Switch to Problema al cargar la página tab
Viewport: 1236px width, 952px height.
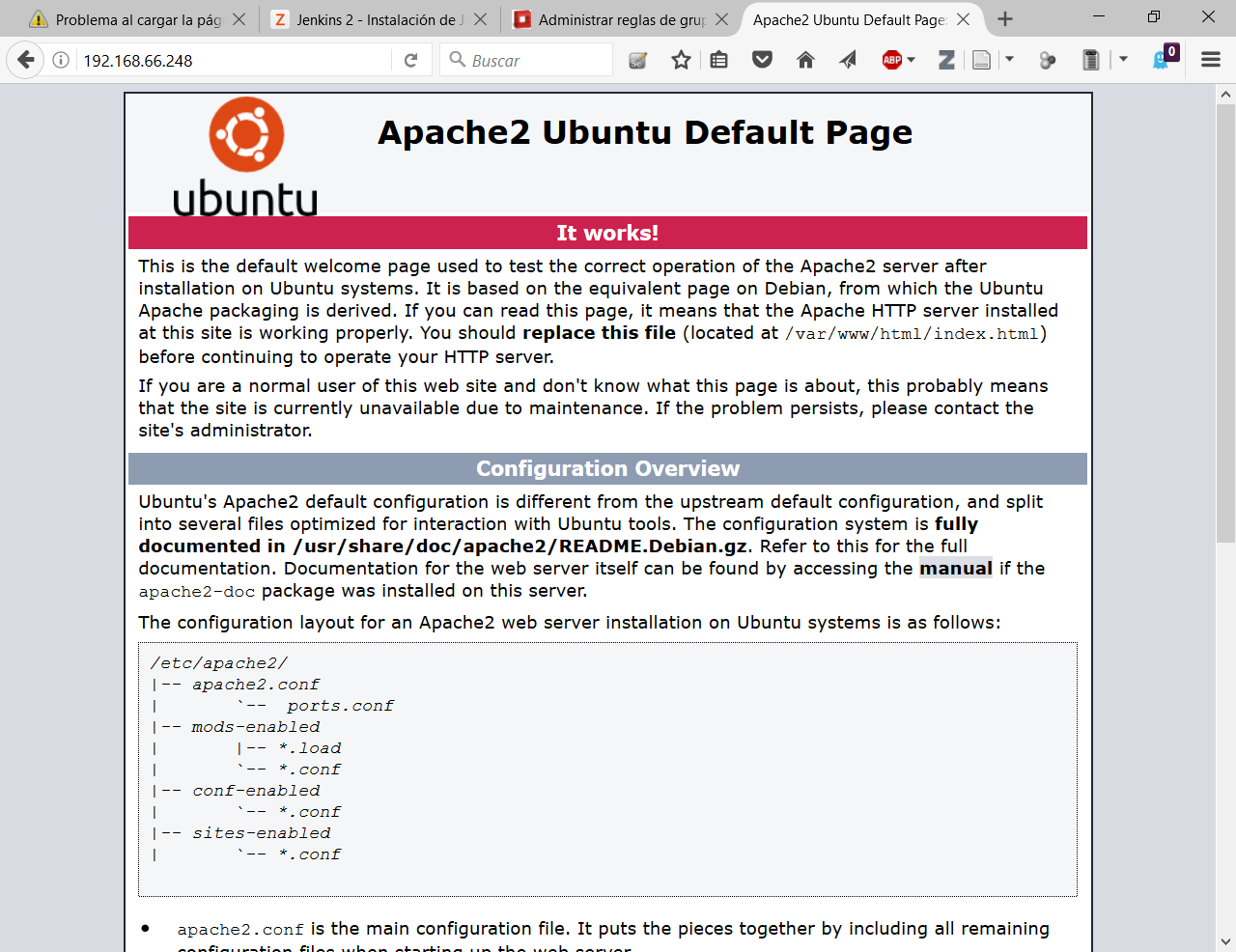tap(138, 19)
